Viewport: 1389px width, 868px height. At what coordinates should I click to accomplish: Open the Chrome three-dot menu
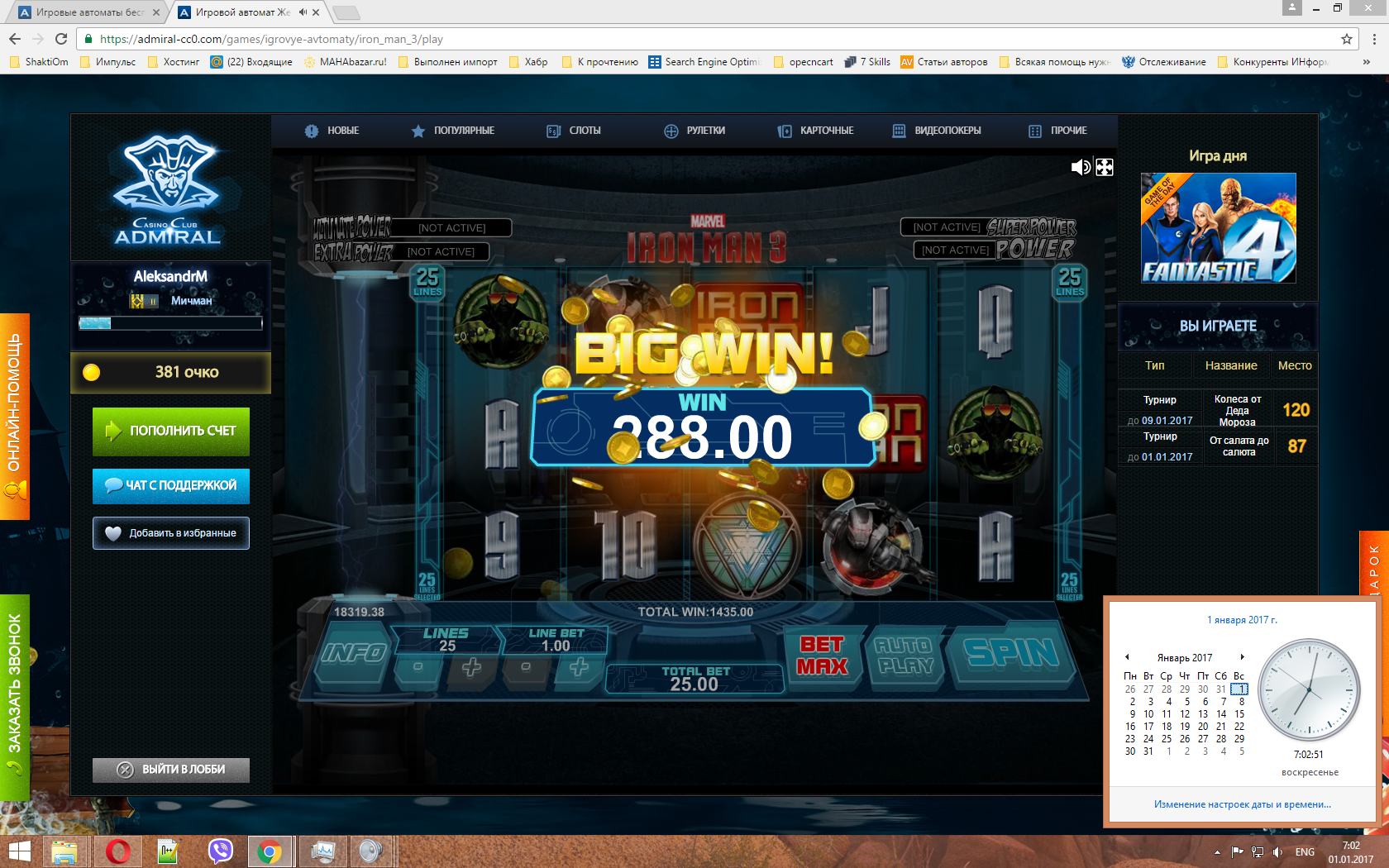[1374, 39]
